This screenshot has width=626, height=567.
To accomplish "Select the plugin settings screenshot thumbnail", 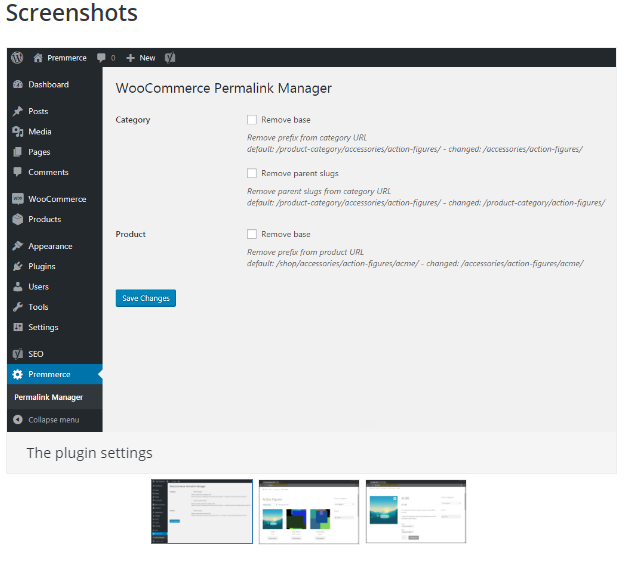I will pos(202,511).
